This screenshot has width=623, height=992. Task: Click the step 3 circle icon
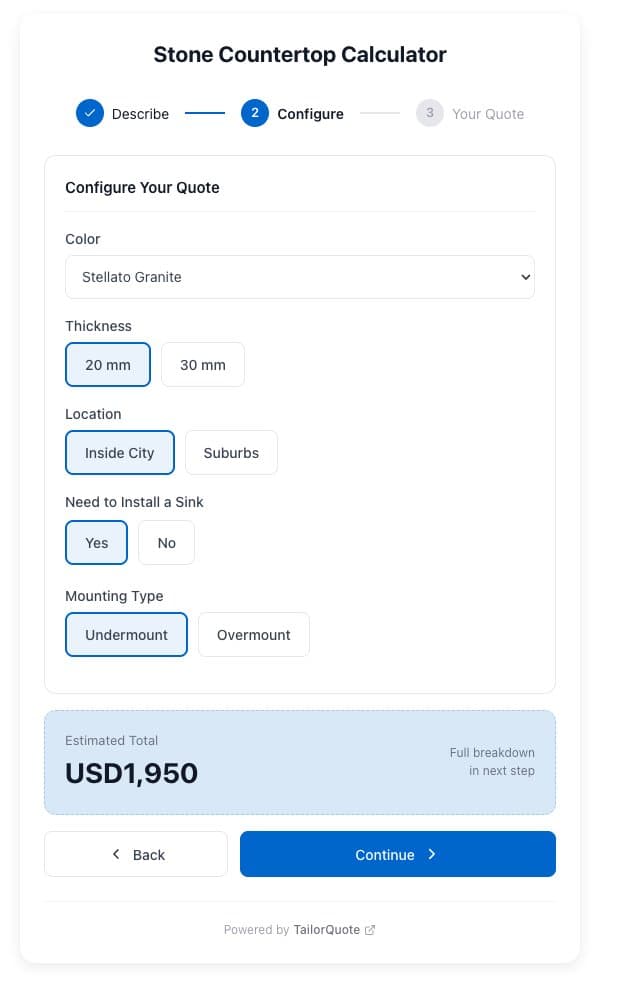coord(430,113)
